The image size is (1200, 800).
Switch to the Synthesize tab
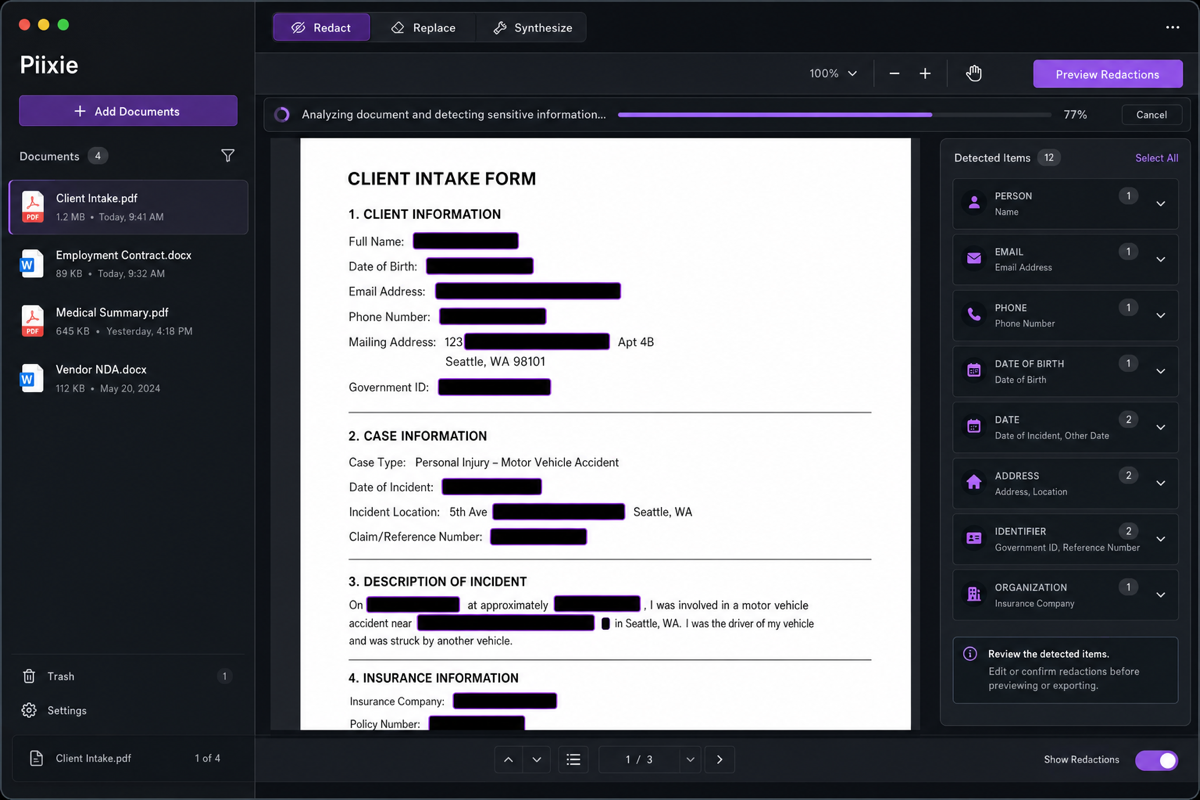[x=532, y=28]
